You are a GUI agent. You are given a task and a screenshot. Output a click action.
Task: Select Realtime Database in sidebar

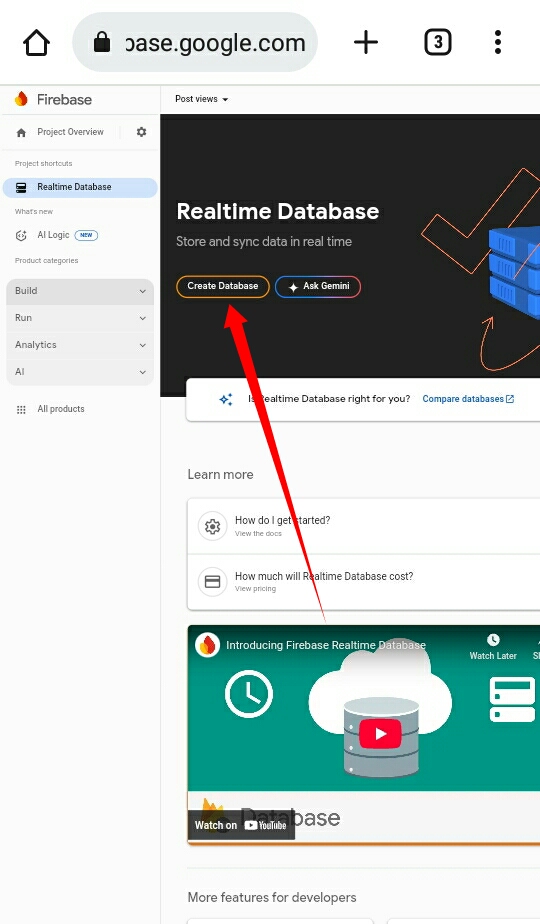click(80, 187)
